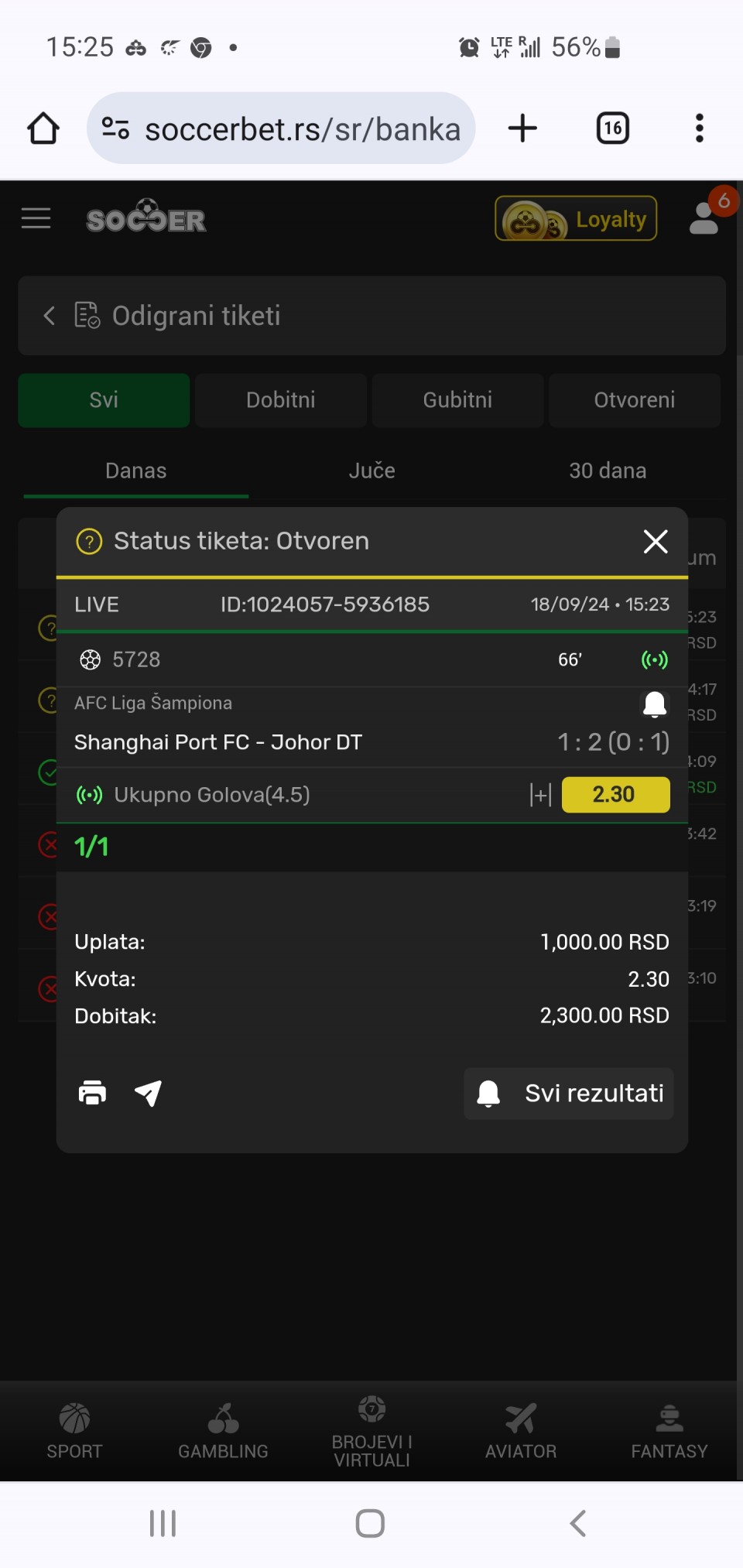The width and height of the screenshot is (743, 1568).
Task: Print the ticket using printer icon
Action: point(92,1093)
